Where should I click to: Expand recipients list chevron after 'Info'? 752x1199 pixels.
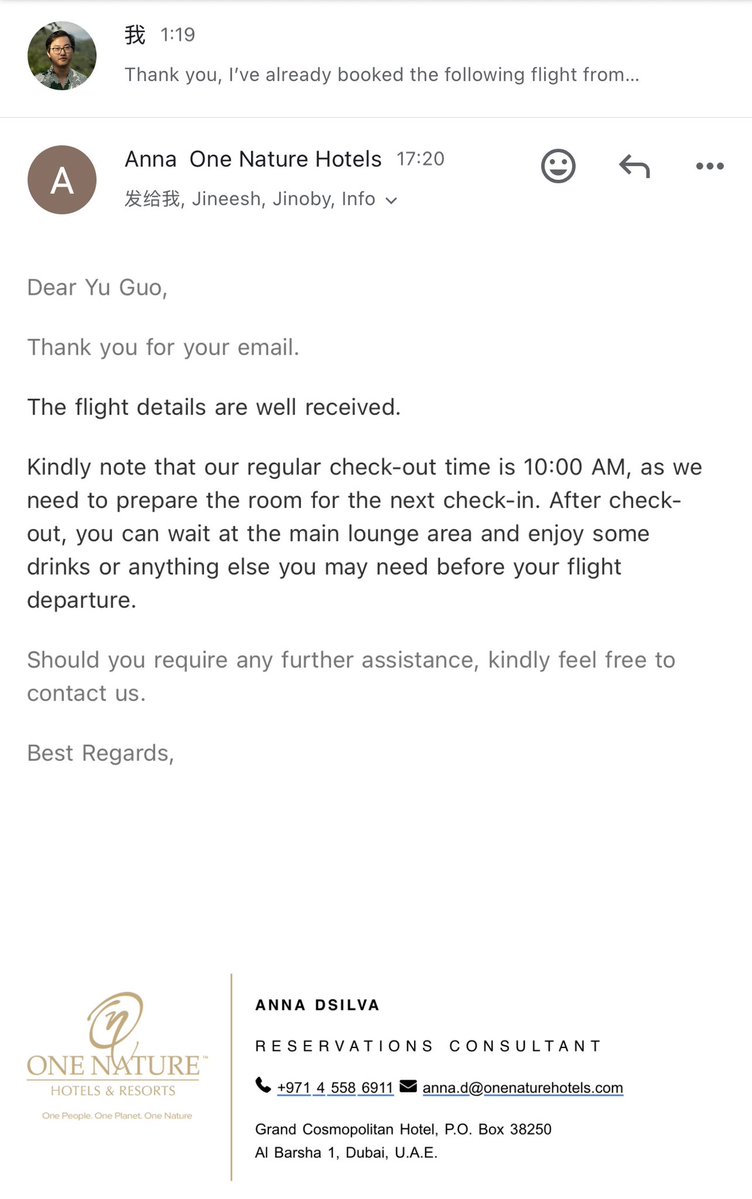[x=391, y=200]
